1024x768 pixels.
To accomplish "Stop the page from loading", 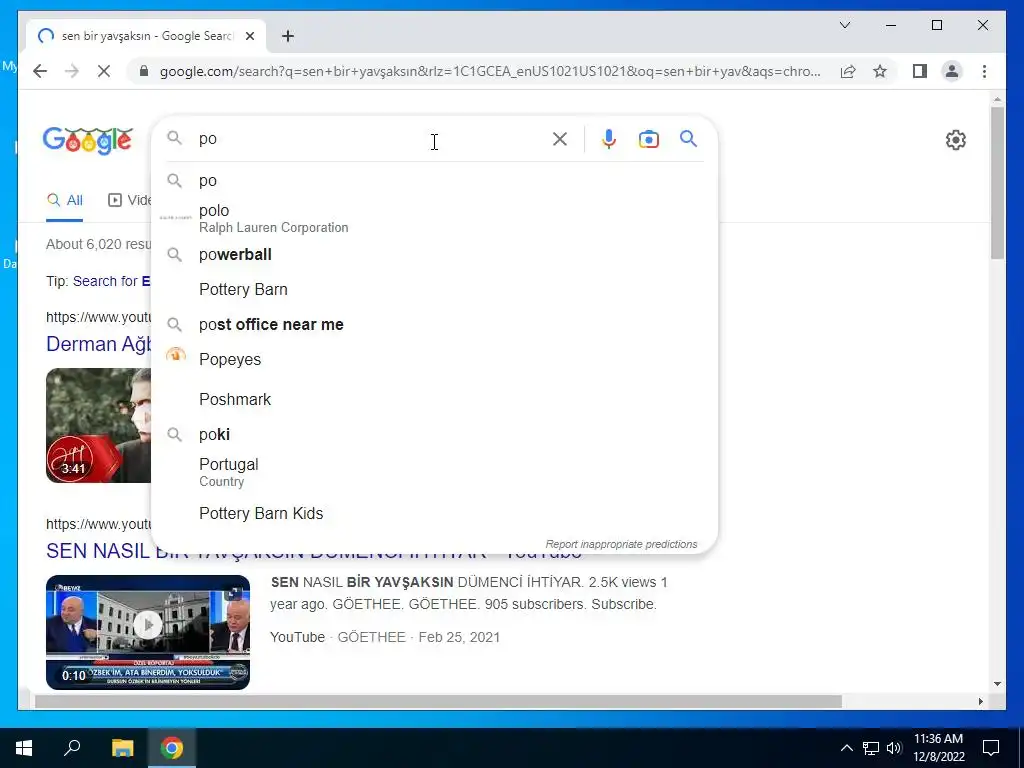I will [104, 71].
